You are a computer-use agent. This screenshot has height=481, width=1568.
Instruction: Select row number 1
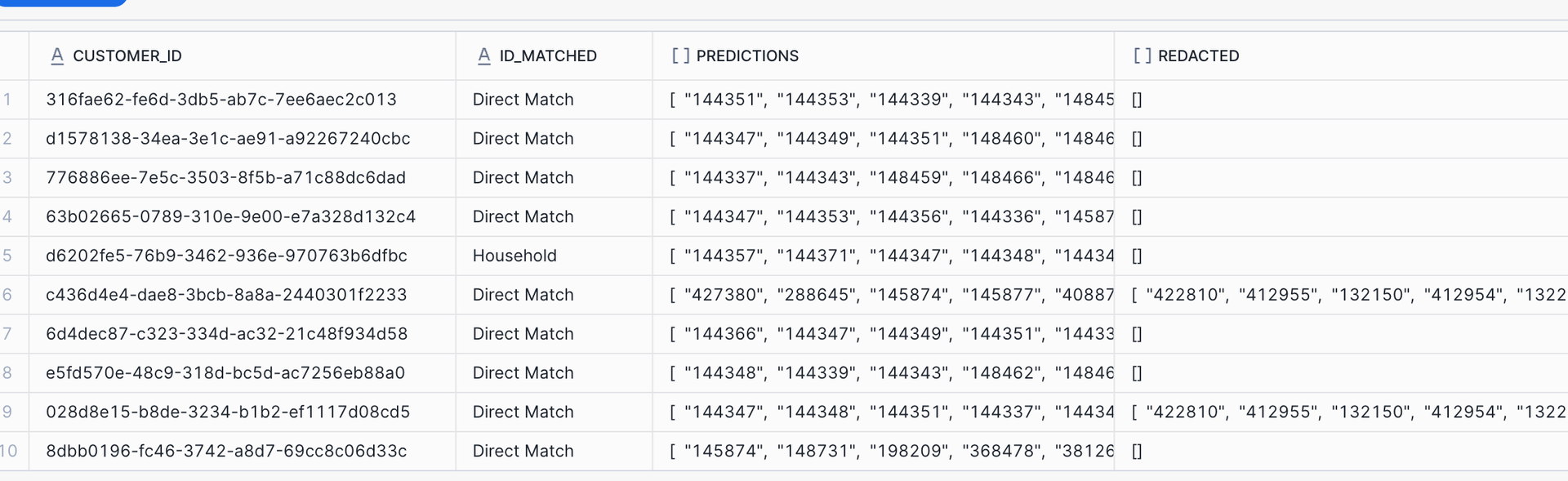pyautogui.click(x=7, y=100)
